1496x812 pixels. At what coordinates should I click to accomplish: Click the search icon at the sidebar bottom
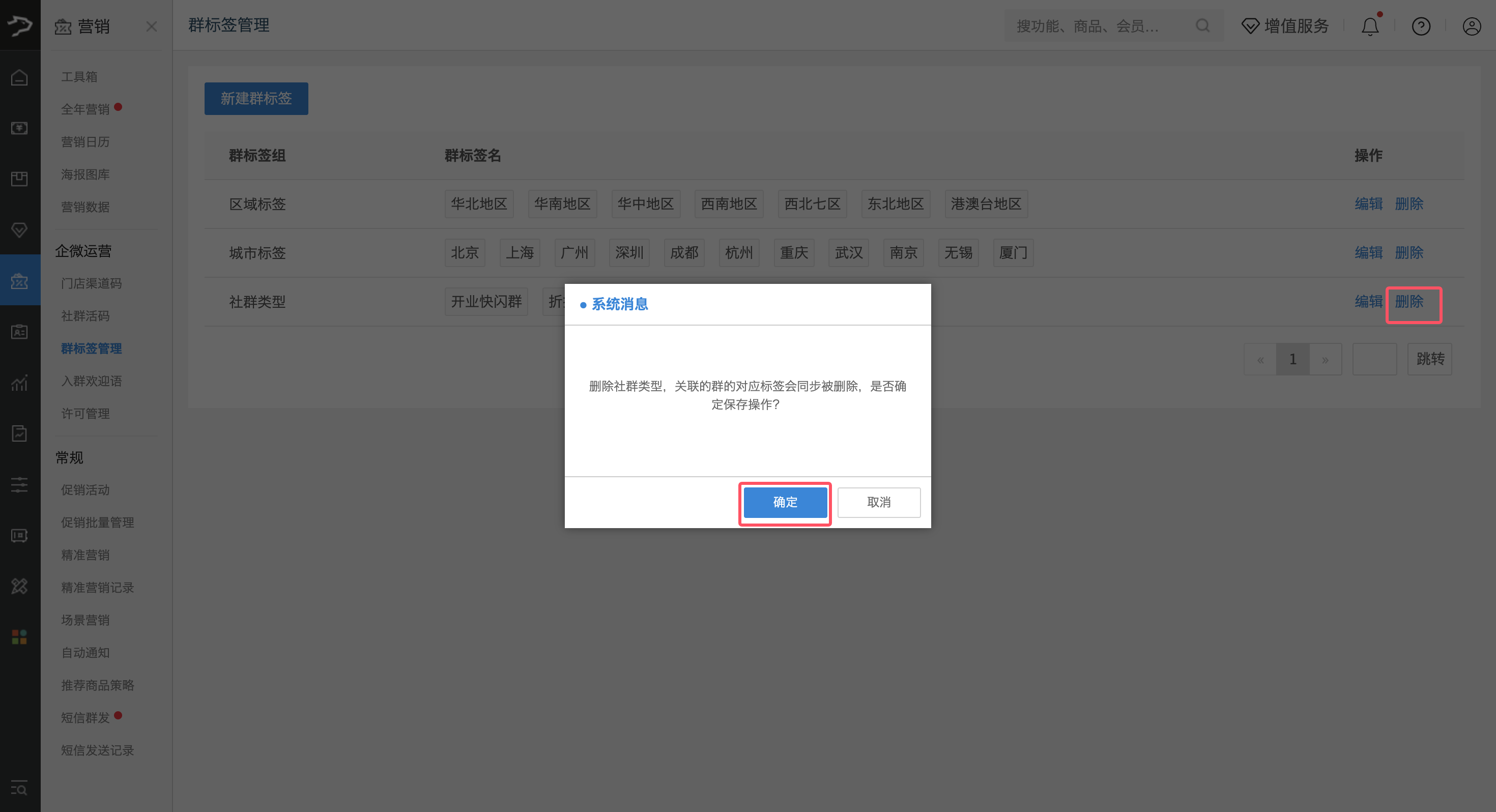[19, 789]
